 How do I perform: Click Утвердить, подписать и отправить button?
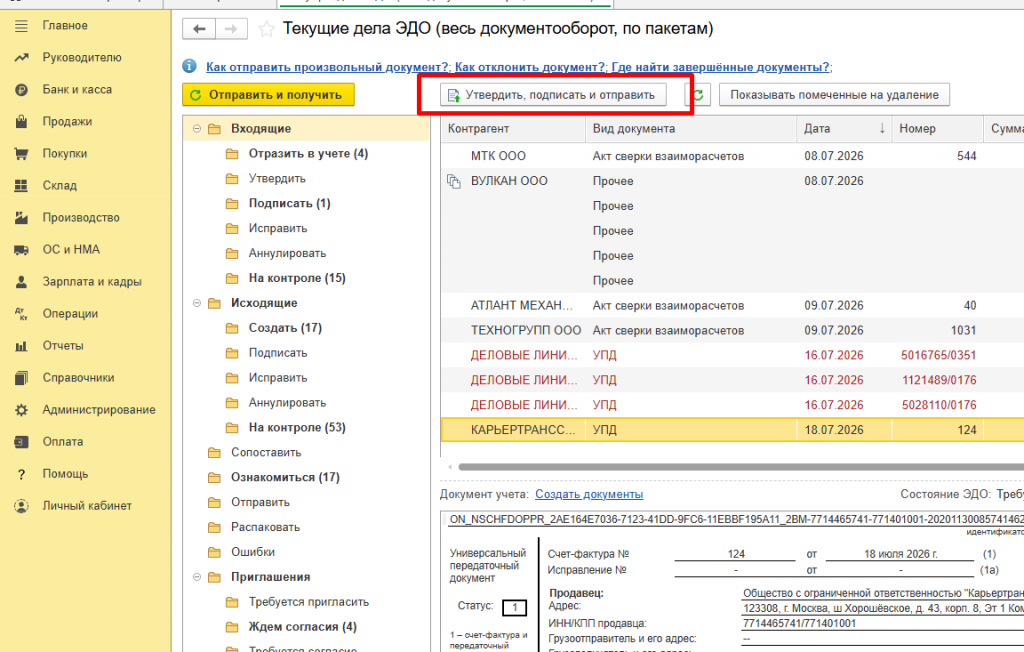click(x=553, y=95)
